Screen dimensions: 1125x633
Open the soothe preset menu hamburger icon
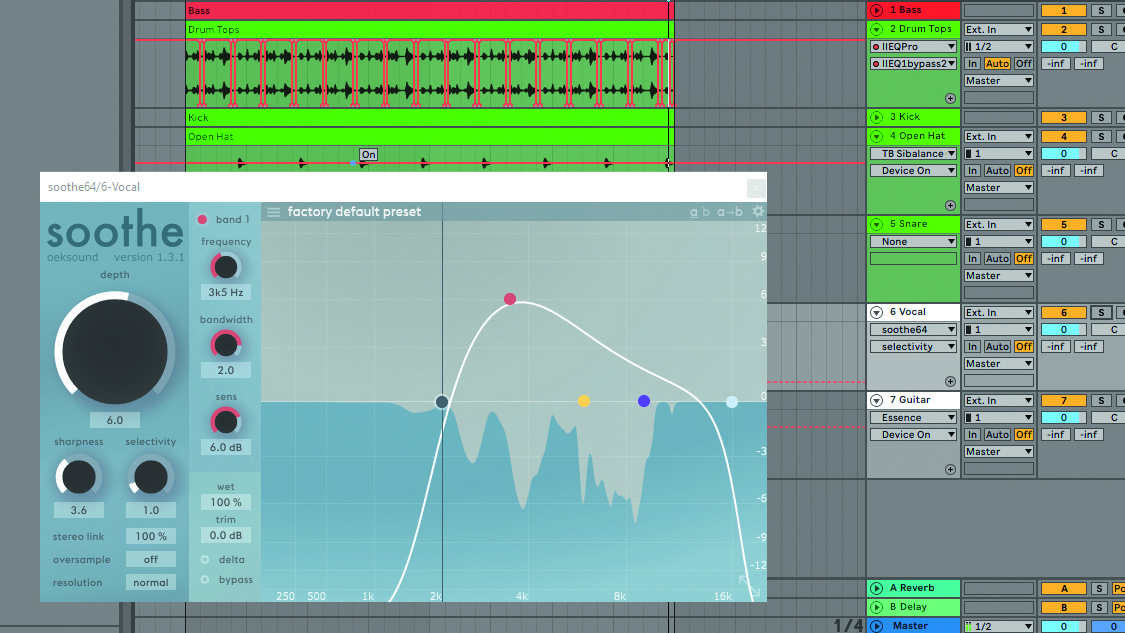[x=273, y=212]
